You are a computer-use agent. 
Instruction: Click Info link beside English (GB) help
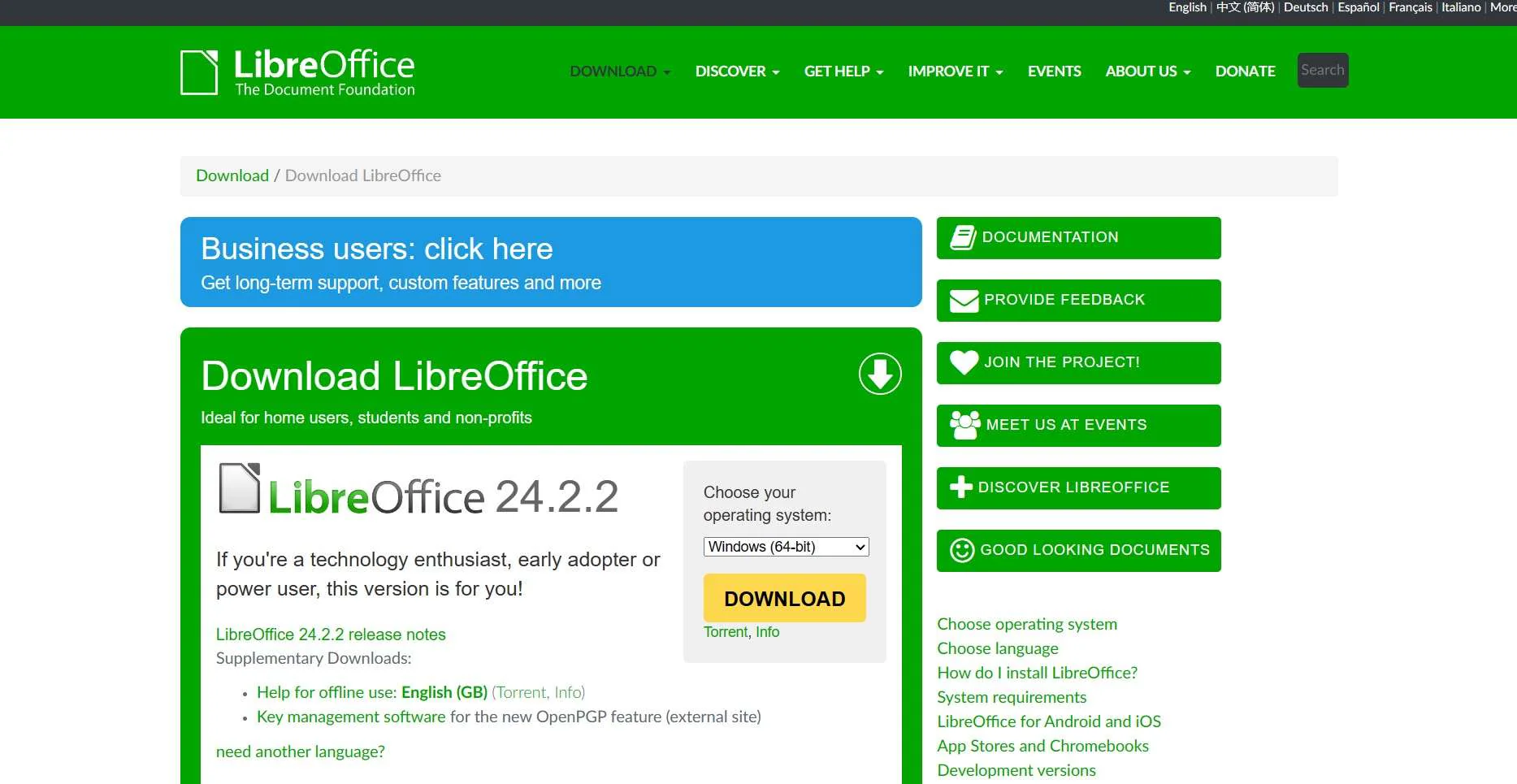[x=567, y=692]
